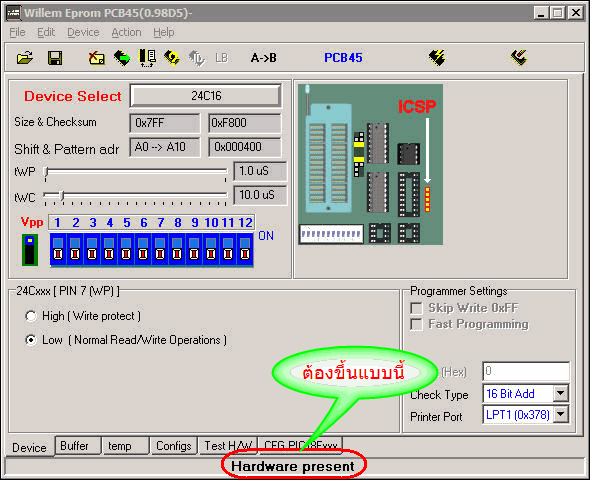Adjust the tWC slider
The image size is (593, 480).
click(x=62, y=196)
